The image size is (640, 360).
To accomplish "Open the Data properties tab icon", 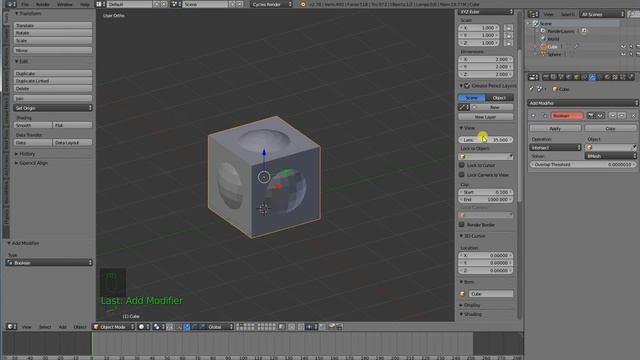I will (600, 77).
